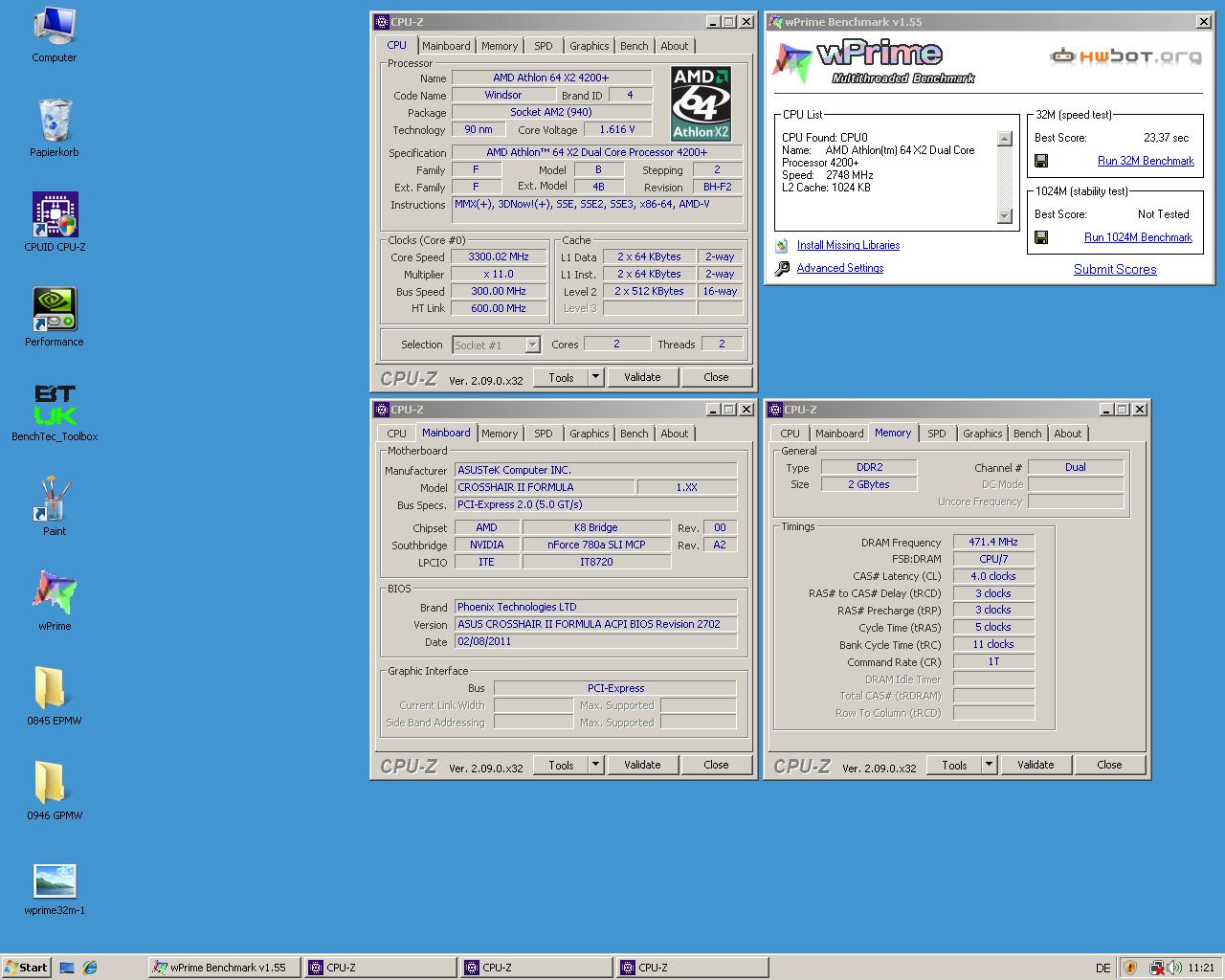Click the CPU List scrollbar up arrow

pos(1004,139)
